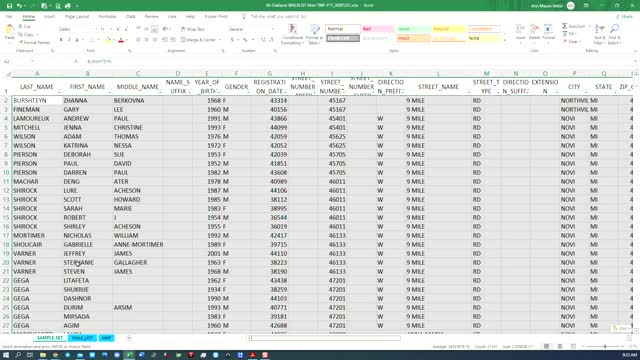The width and height of the screenshot is (640, 360).
Task: Select the SAMPLE_SET sheet tab
Action: [x=50, y=338]
